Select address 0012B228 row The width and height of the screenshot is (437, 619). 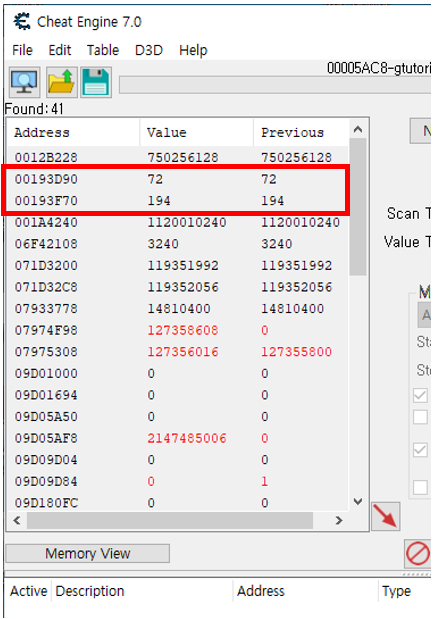coord(178,158)
